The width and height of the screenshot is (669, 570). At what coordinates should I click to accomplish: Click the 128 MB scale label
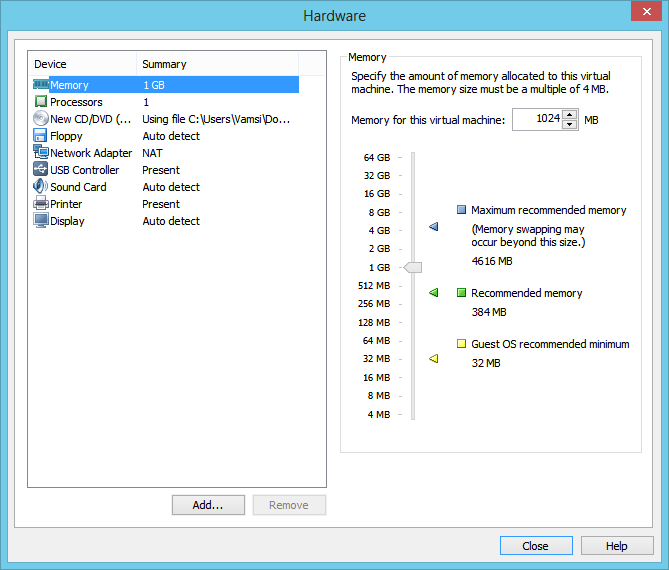(374, 323)
